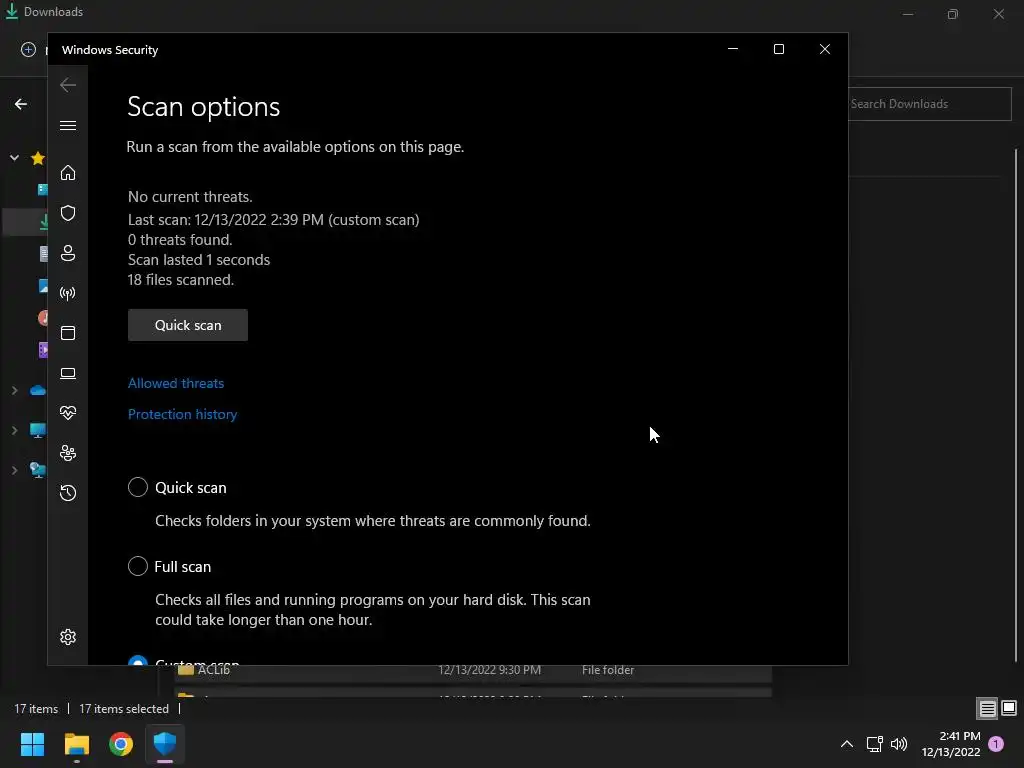
Task: Open the Windows Start menu
Action: point(32,744)
